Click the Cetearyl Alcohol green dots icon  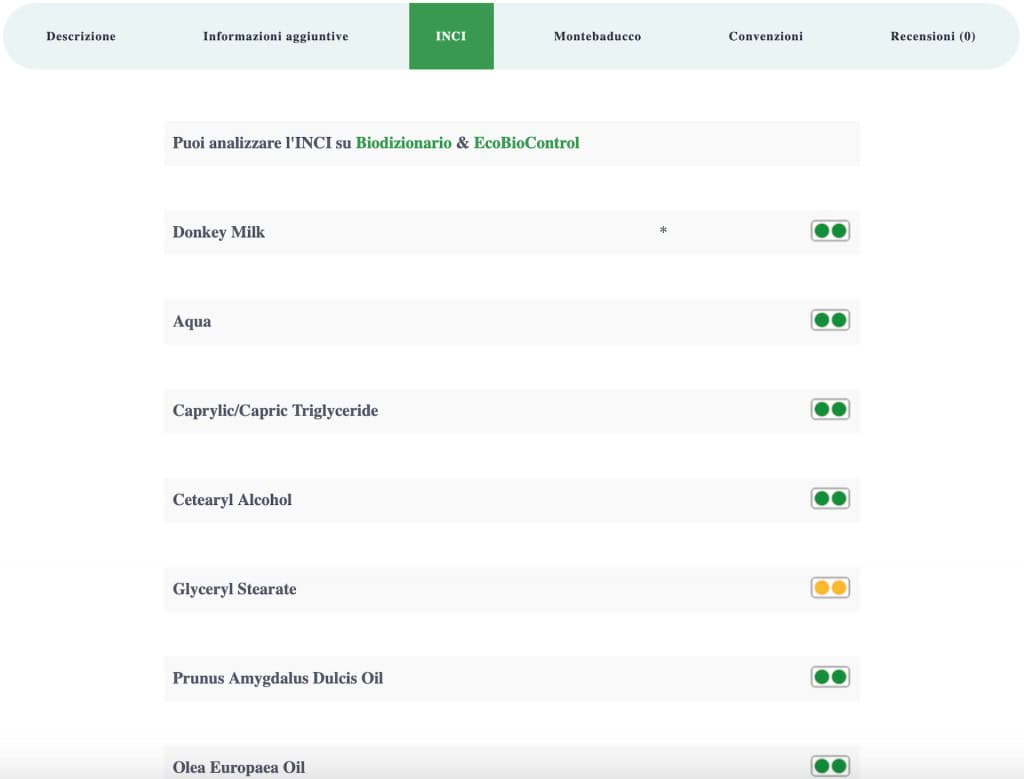point(830,499)
